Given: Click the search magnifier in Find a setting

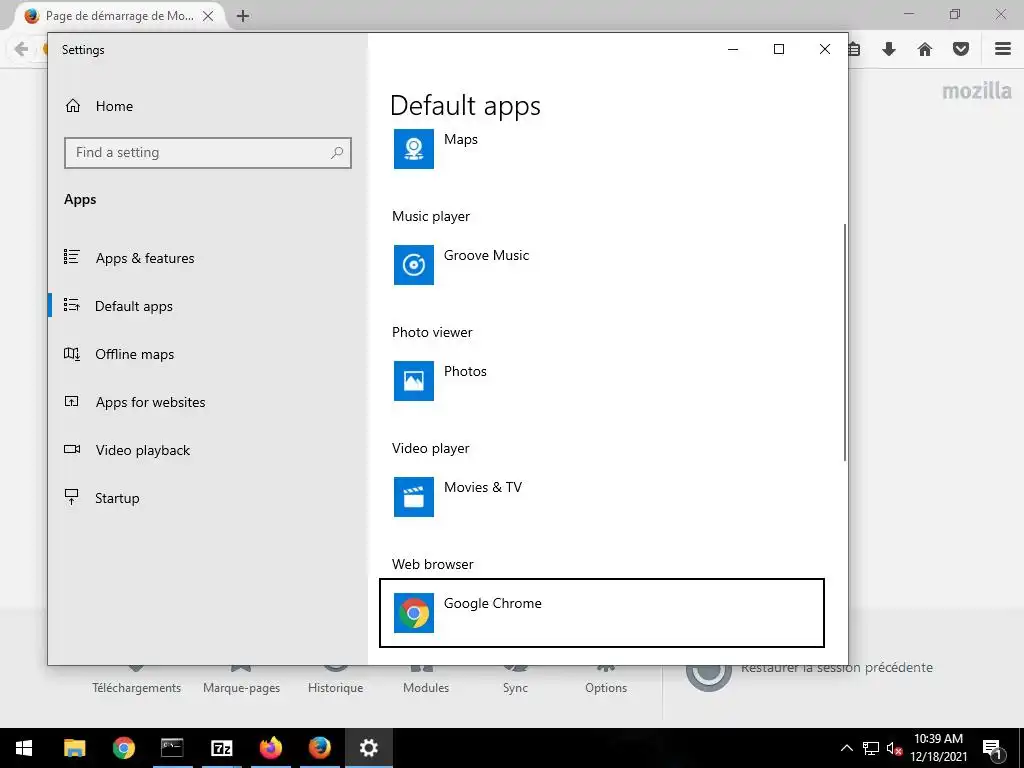Looking at the screenshot, I should pos(336,153).
